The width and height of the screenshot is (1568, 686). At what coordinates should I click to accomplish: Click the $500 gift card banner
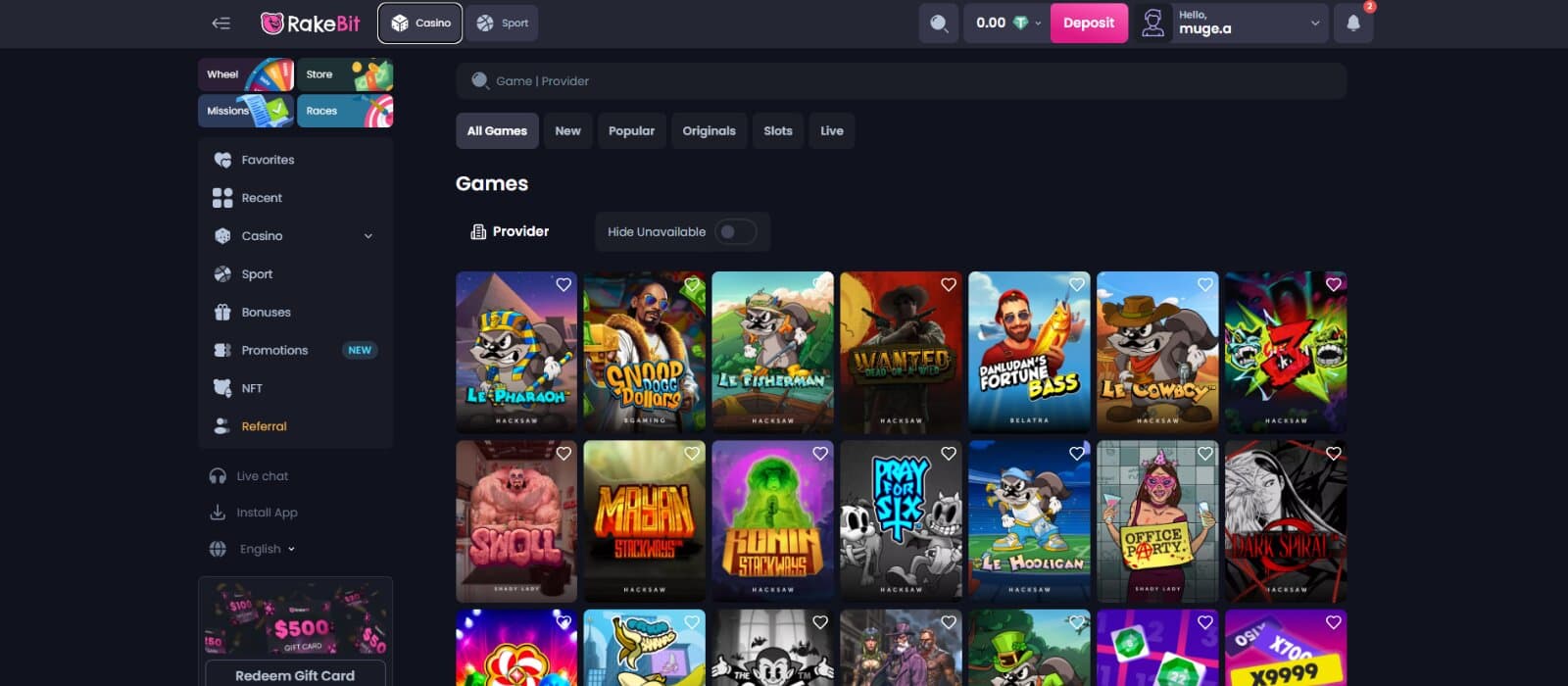pos(295,619)
